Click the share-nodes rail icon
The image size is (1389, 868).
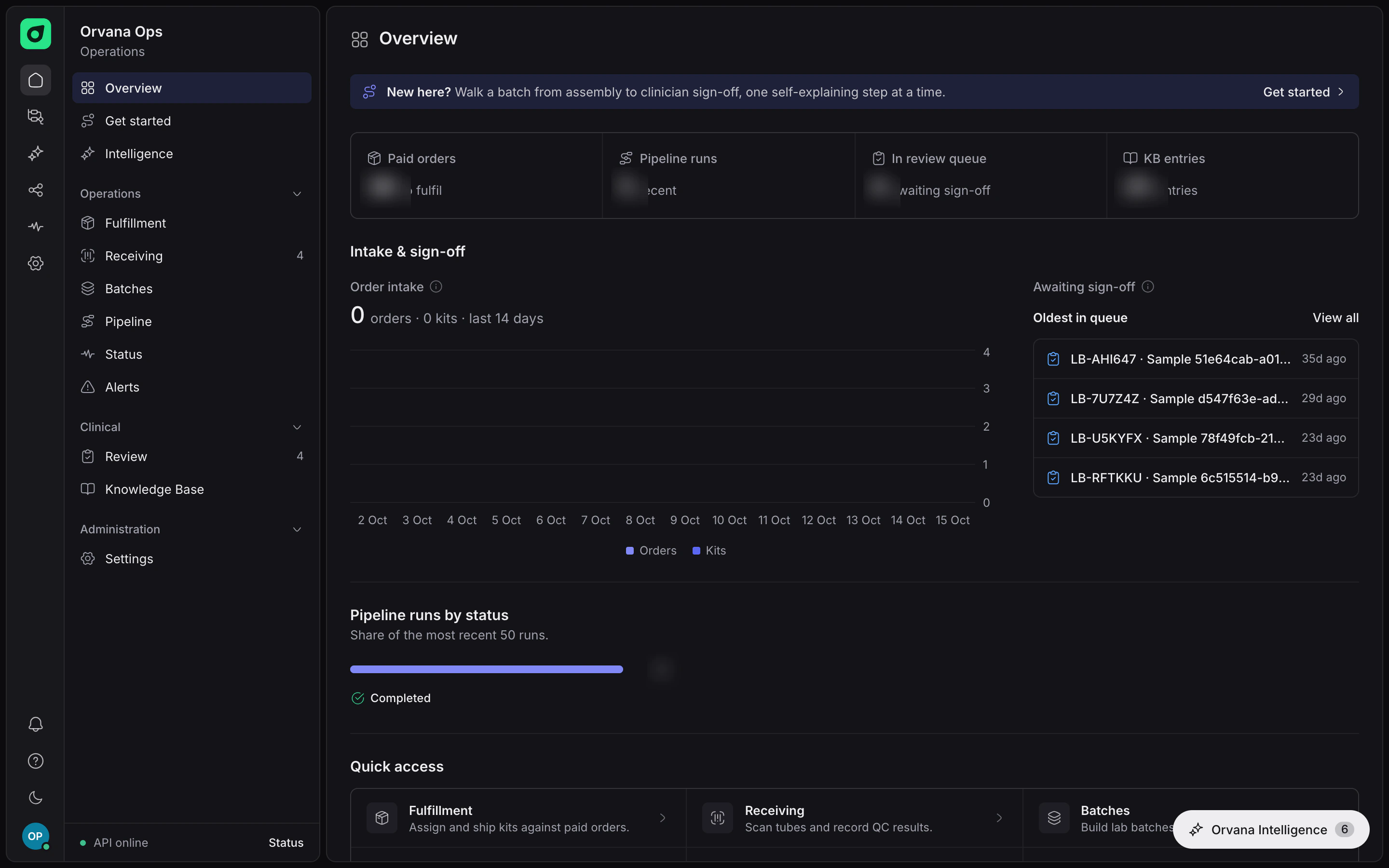pos(36,190)
